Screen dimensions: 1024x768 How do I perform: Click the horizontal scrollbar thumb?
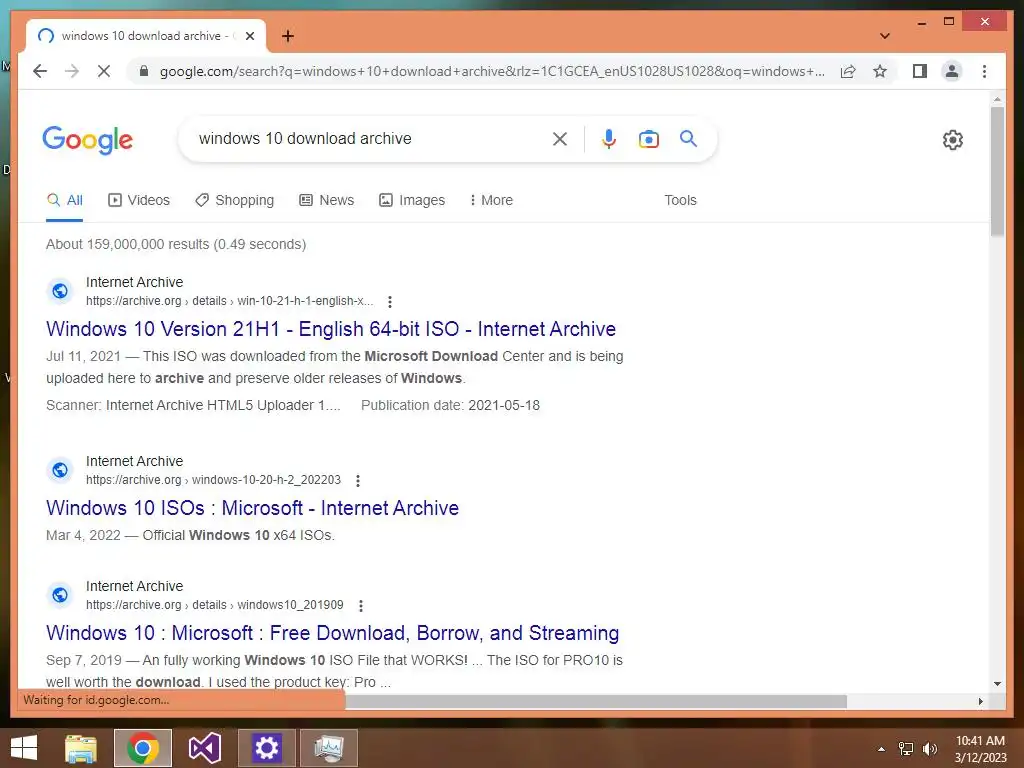[596, 701]
